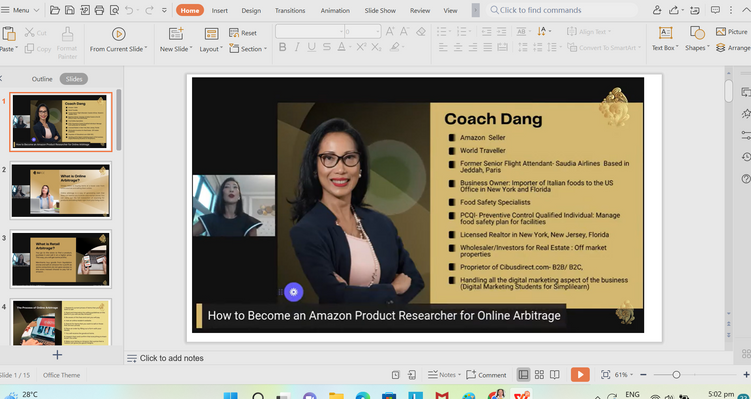Click the Open file folder icon

(55, 10)
